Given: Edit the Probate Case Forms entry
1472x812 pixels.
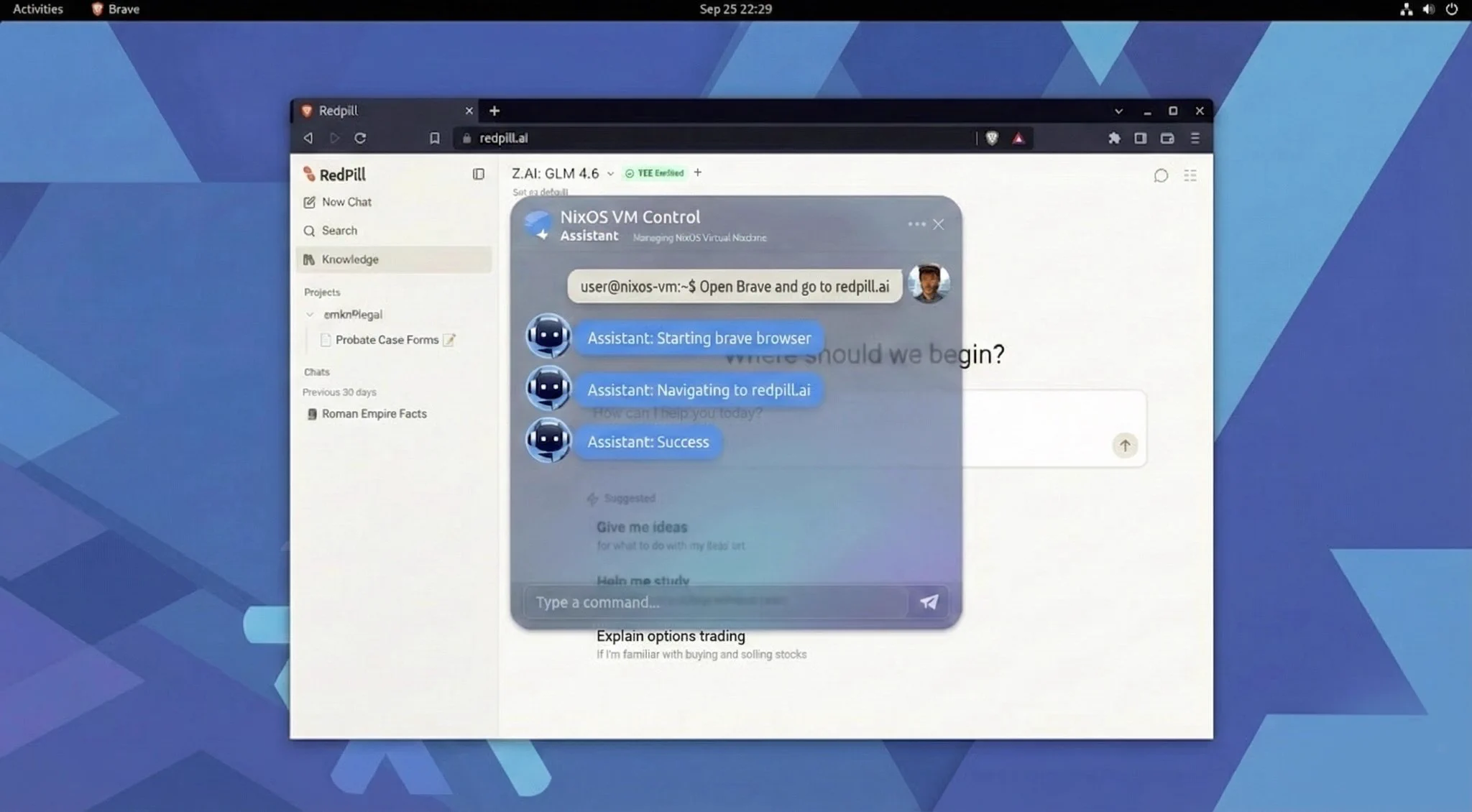Looking at the screenshot, I should [x=449, y=340].
